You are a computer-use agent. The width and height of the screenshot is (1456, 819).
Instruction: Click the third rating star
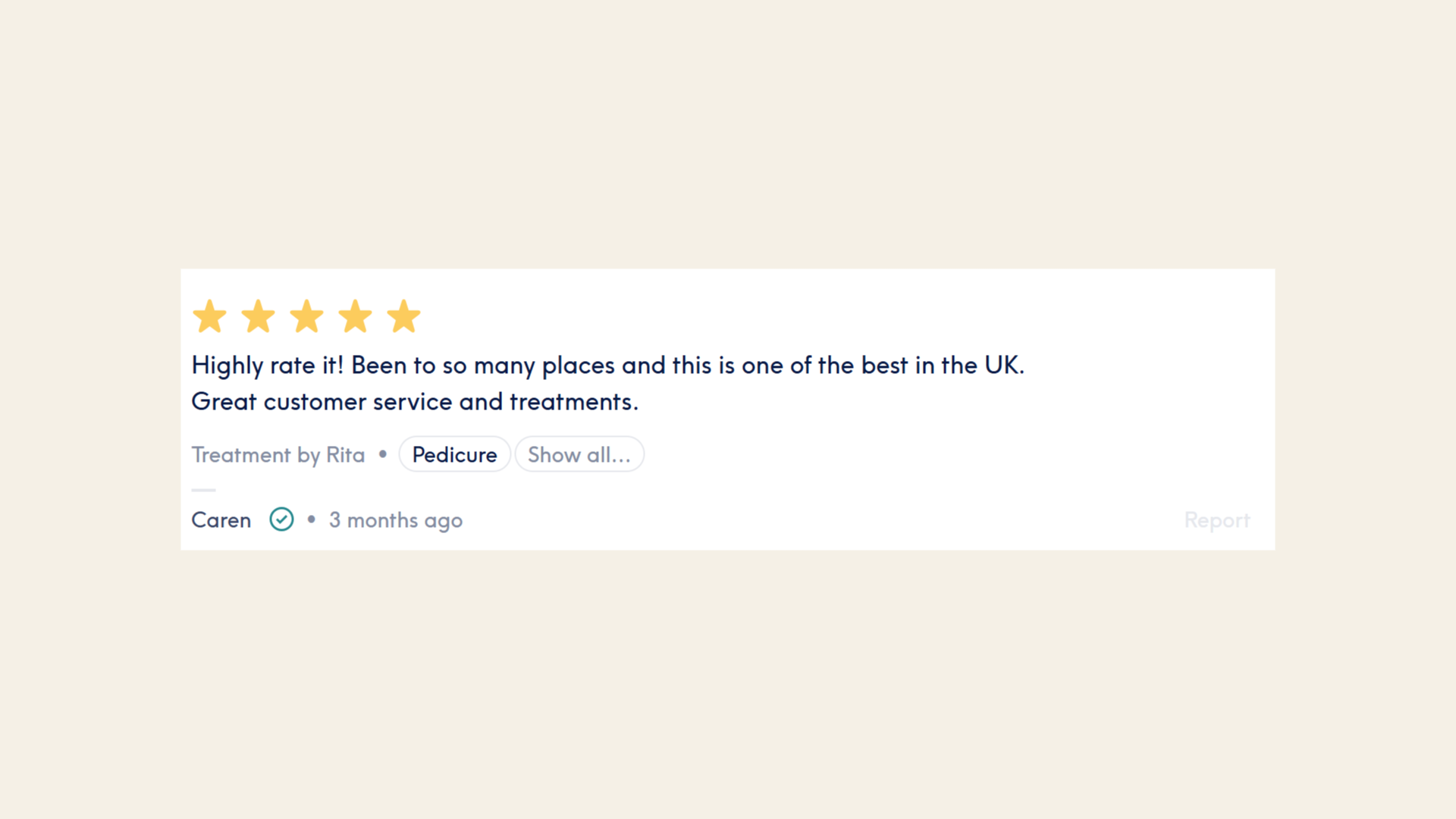click(306, 316)
